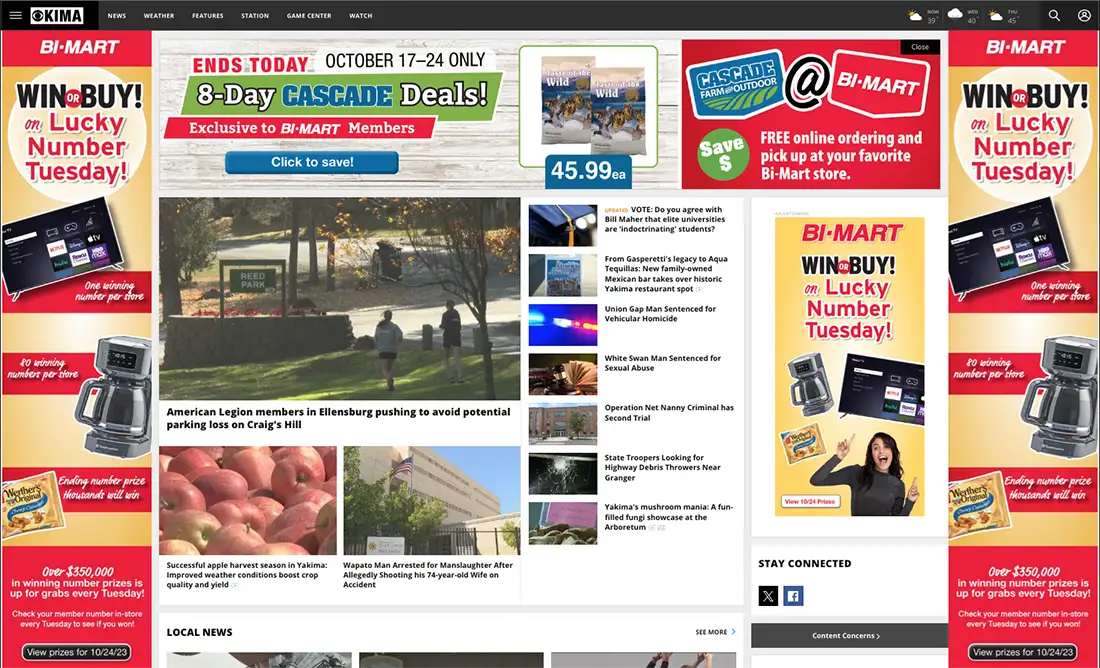Open the Game Center menu
Screen dimensions: 1100x668
(309, 15)
